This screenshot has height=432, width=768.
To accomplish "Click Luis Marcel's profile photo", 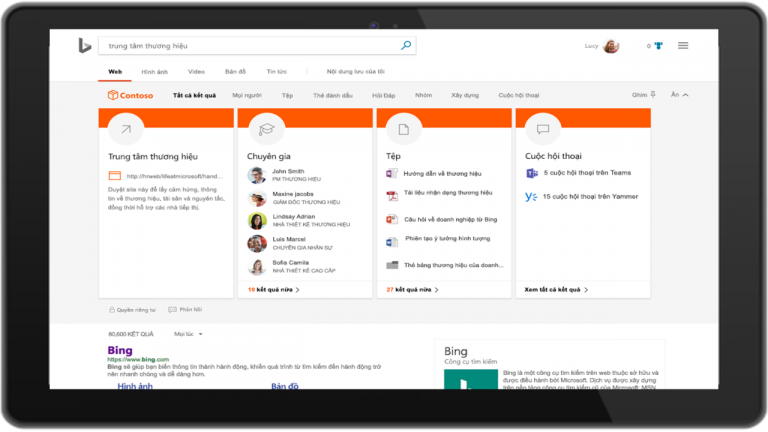I will pyautogui.click(x=257, y=243).
